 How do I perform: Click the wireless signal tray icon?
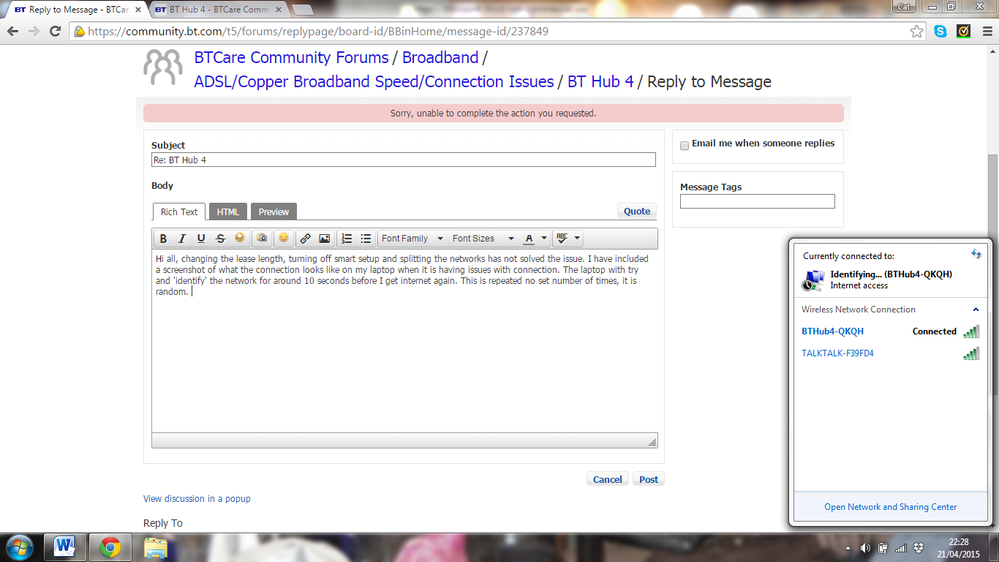900,548
